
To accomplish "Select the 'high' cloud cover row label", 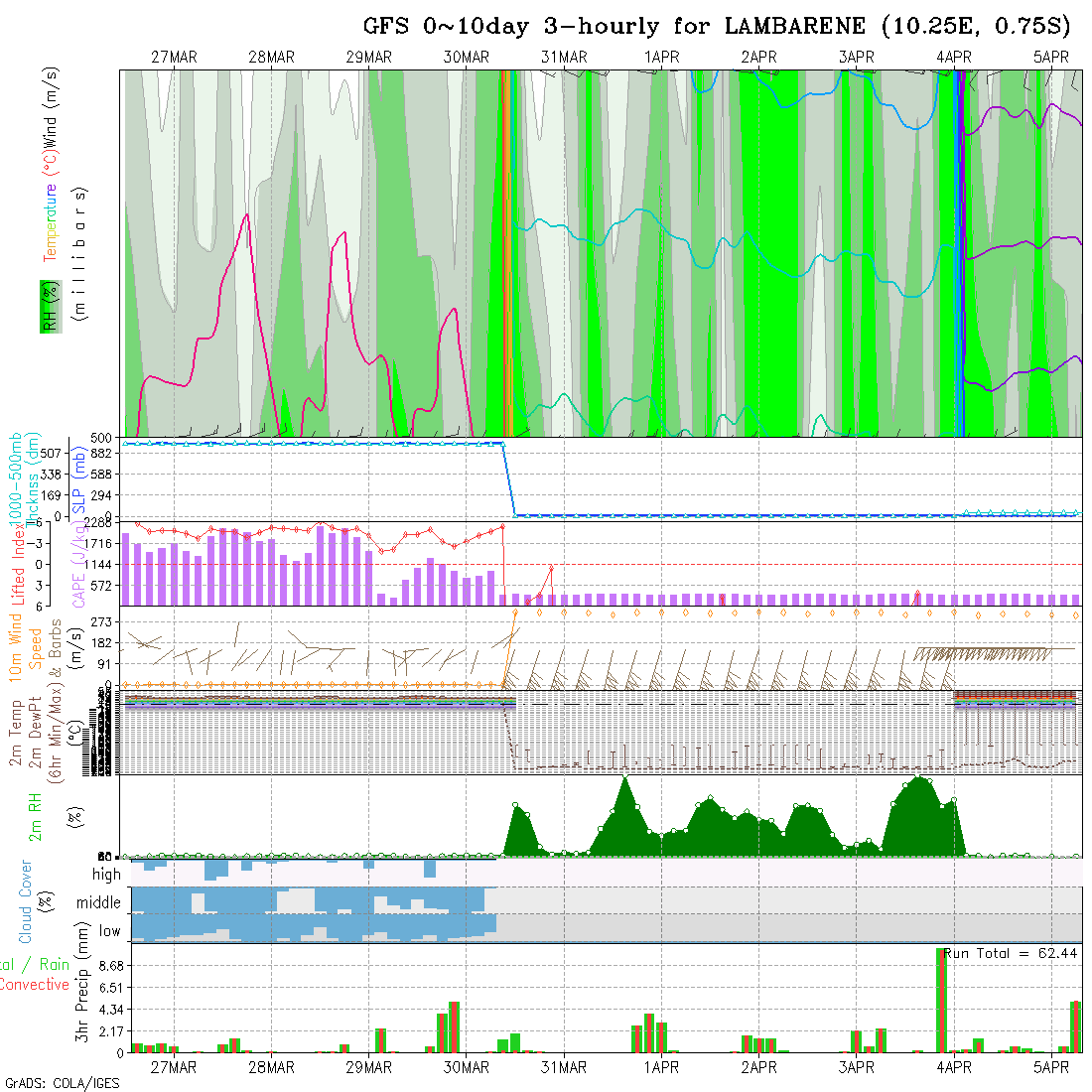I will (x=106, y=875).
